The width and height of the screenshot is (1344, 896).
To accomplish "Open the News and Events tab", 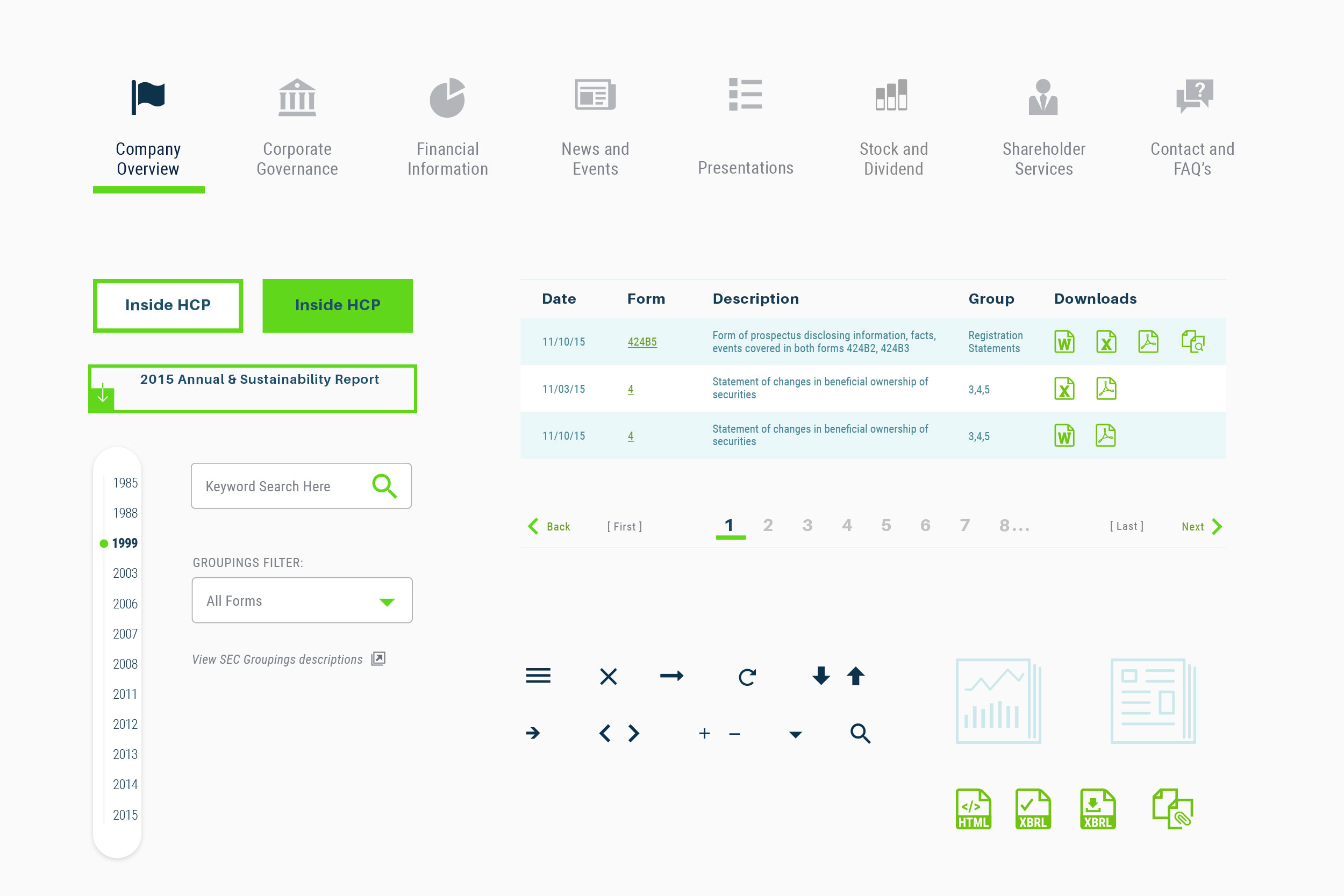I will point(595,128).
